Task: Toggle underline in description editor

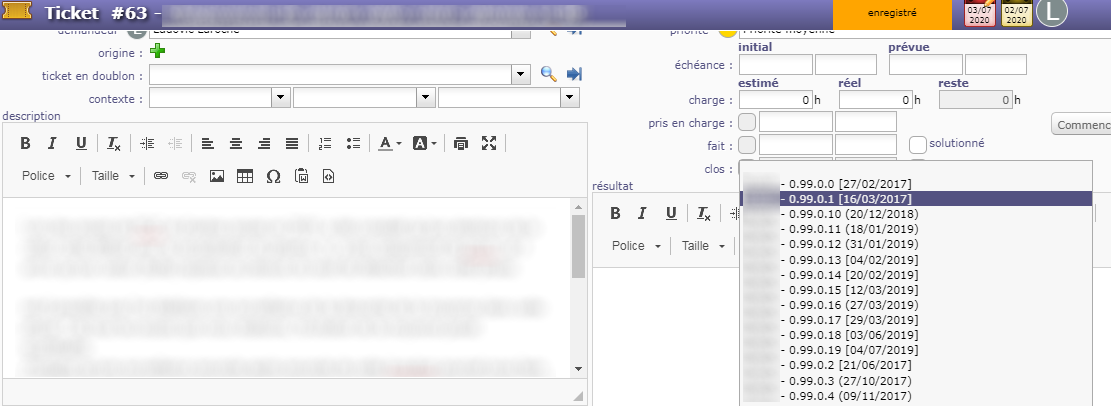Action: [x=81, y=143]
